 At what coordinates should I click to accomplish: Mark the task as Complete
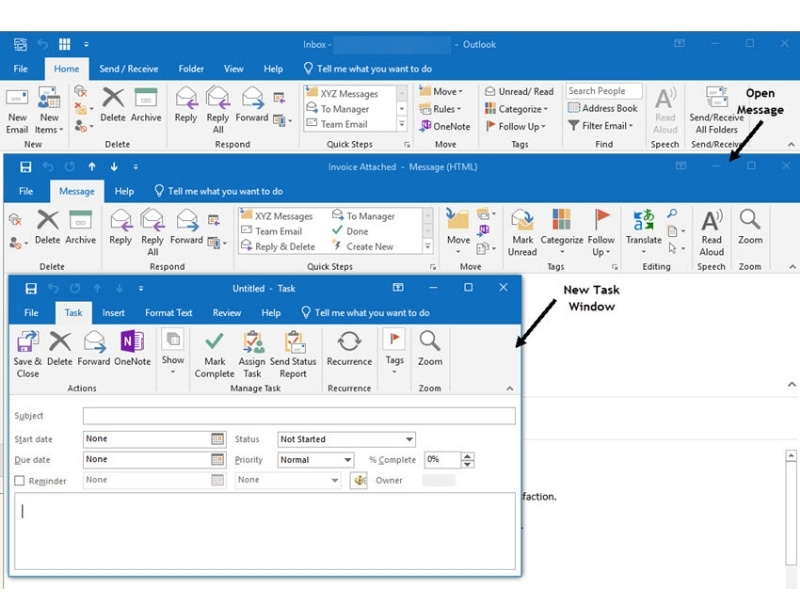coord(214,354)
